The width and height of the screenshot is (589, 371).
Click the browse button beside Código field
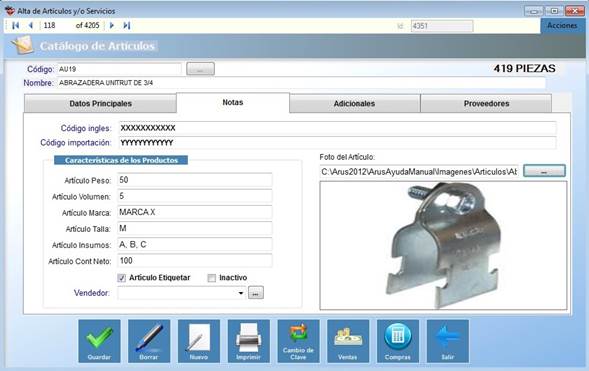point(200,69)
